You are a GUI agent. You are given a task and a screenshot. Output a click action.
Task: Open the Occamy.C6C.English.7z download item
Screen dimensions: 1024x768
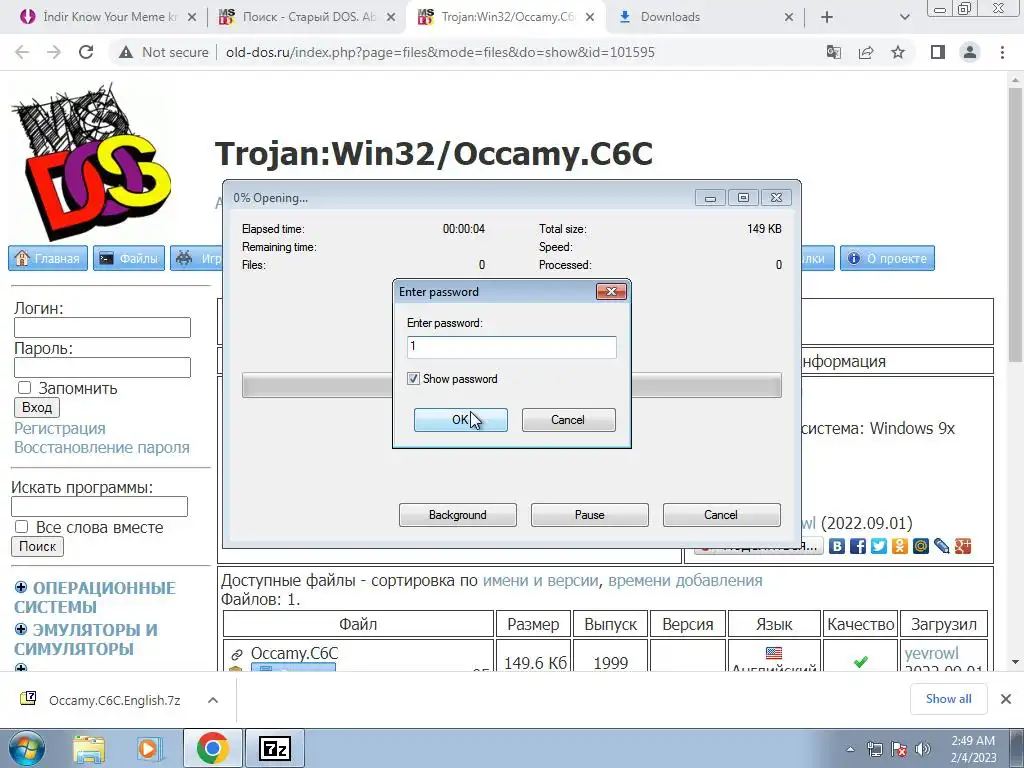[102, 700]
